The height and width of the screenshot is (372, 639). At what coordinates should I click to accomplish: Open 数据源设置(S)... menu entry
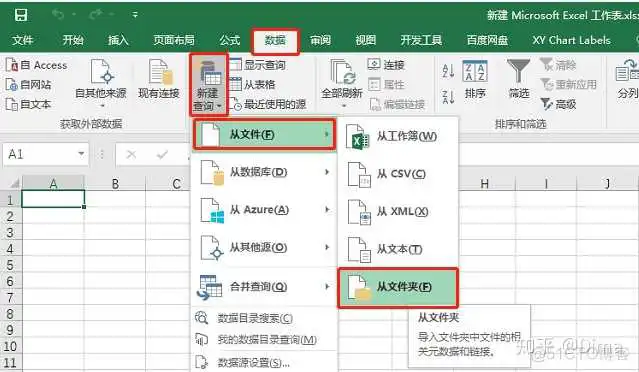(x=264, y=362)
